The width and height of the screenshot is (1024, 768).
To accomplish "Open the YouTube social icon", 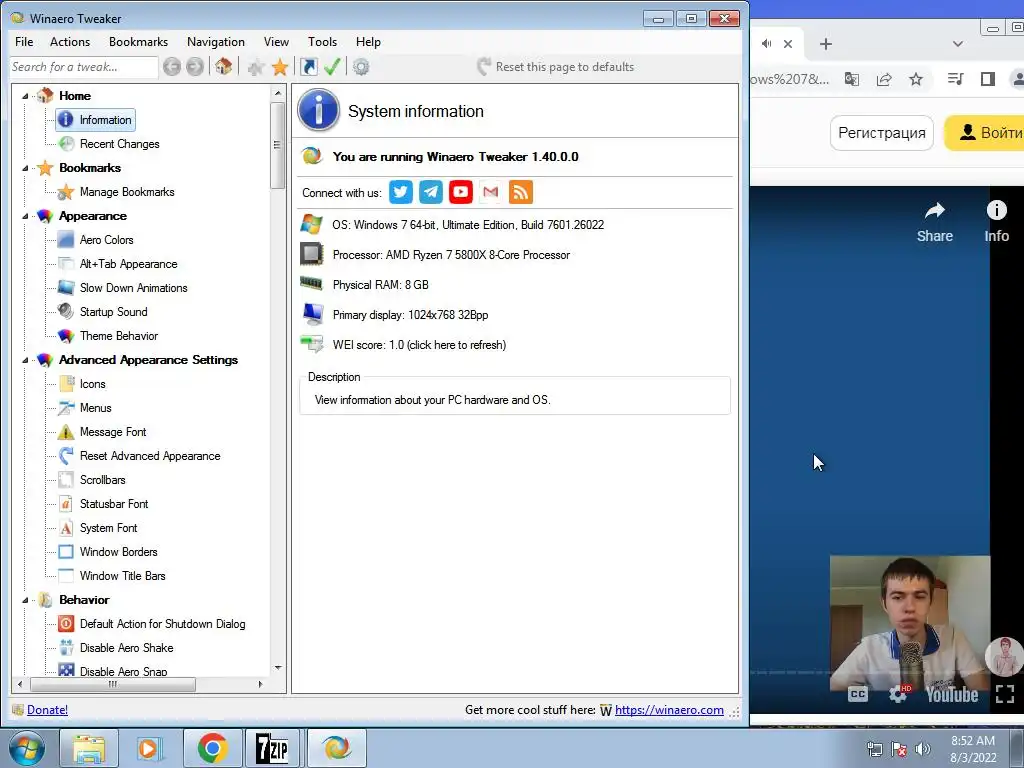I will 460,192.
